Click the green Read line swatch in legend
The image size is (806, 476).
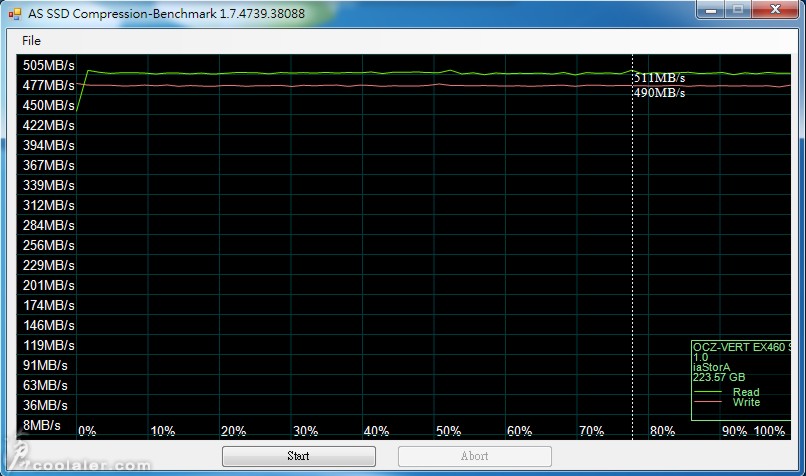click(708, 393)
